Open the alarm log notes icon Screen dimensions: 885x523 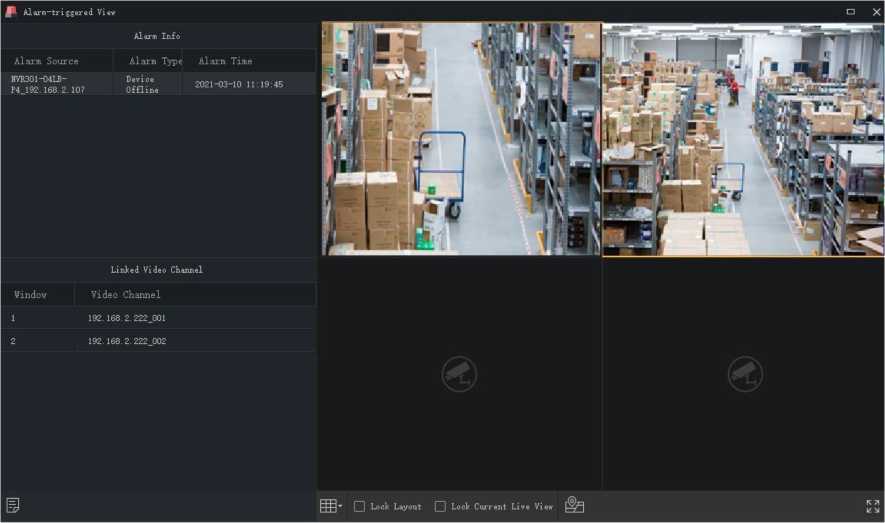point(13,506)
